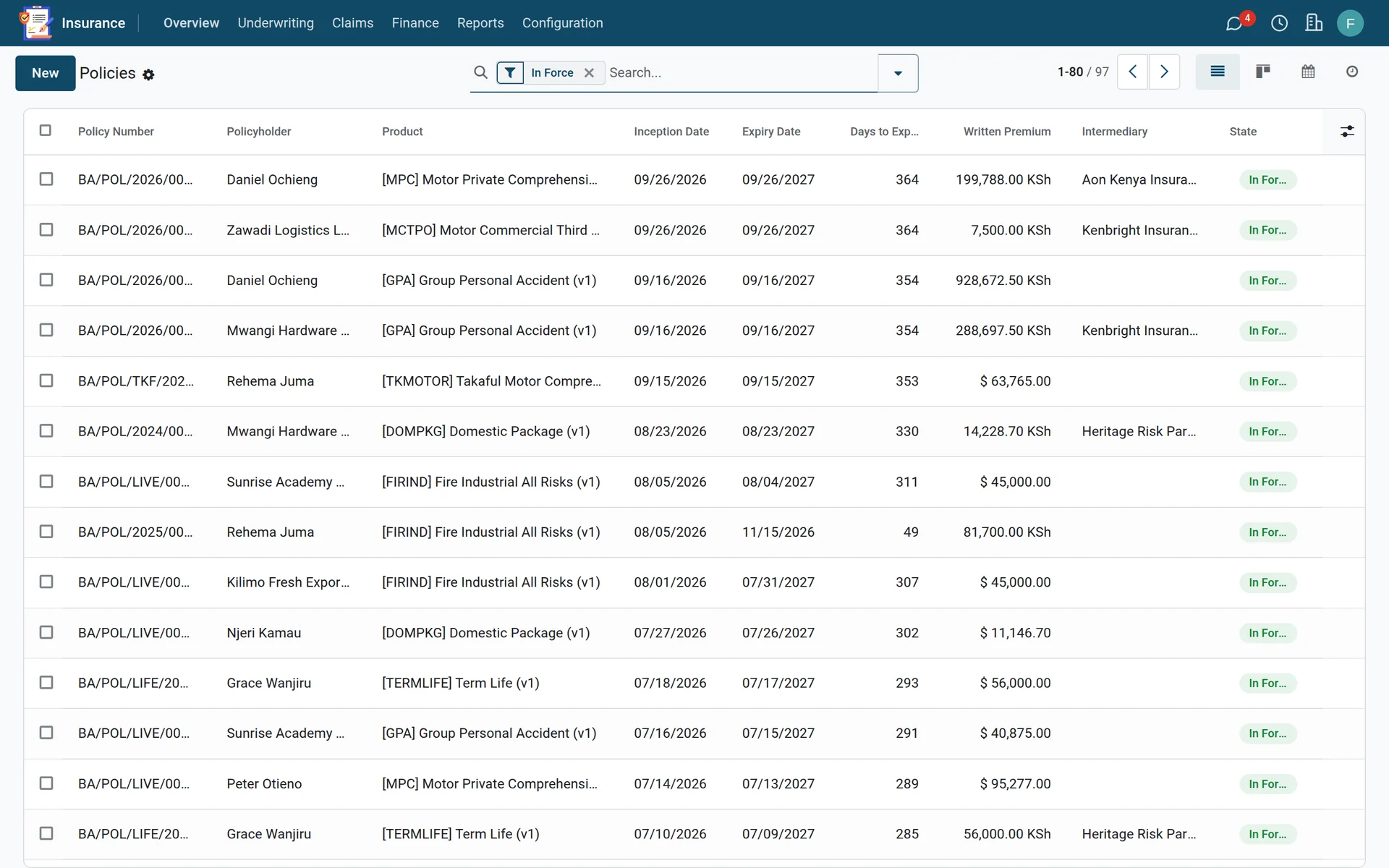The image size is (1389, 868).
Task: Switch to list view
Action: 1218,72
